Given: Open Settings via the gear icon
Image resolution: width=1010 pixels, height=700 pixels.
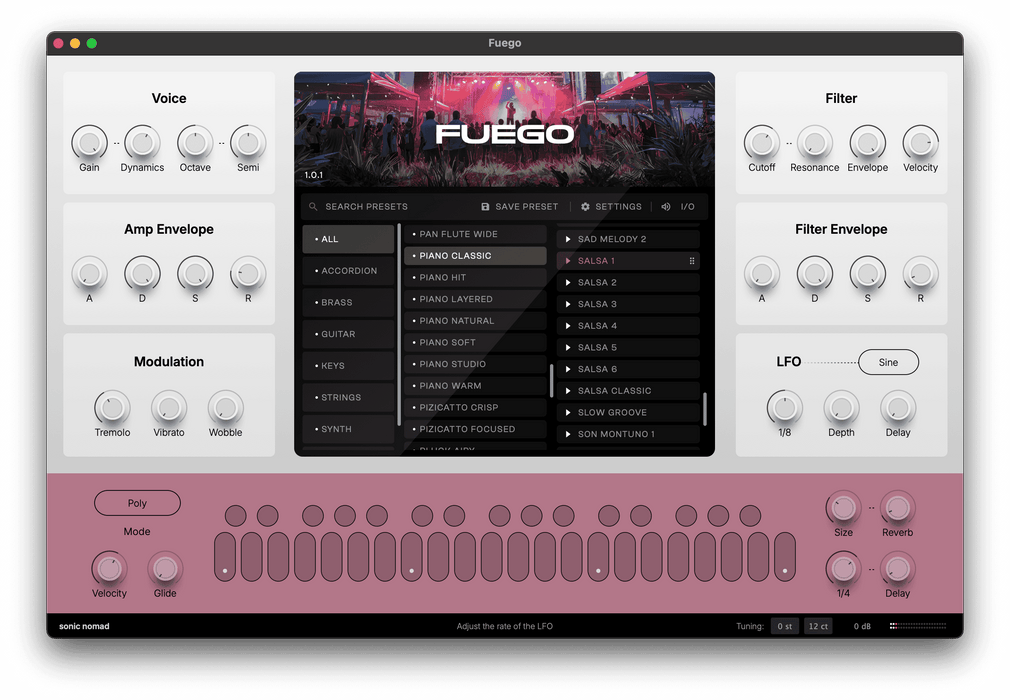Looking at the screenshot, I should click(585, 207).
